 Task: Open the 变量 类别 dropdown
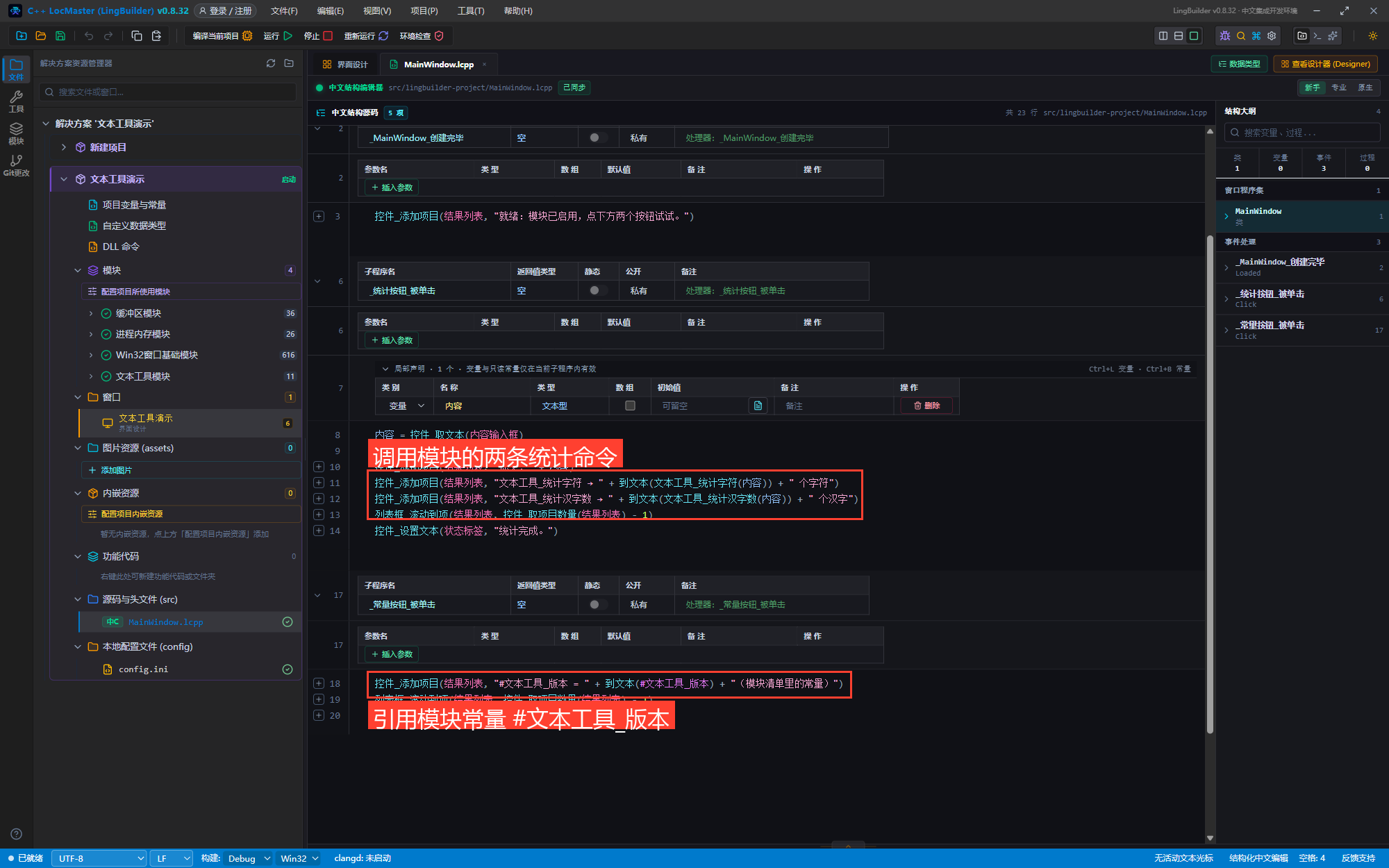click(406, 406)
